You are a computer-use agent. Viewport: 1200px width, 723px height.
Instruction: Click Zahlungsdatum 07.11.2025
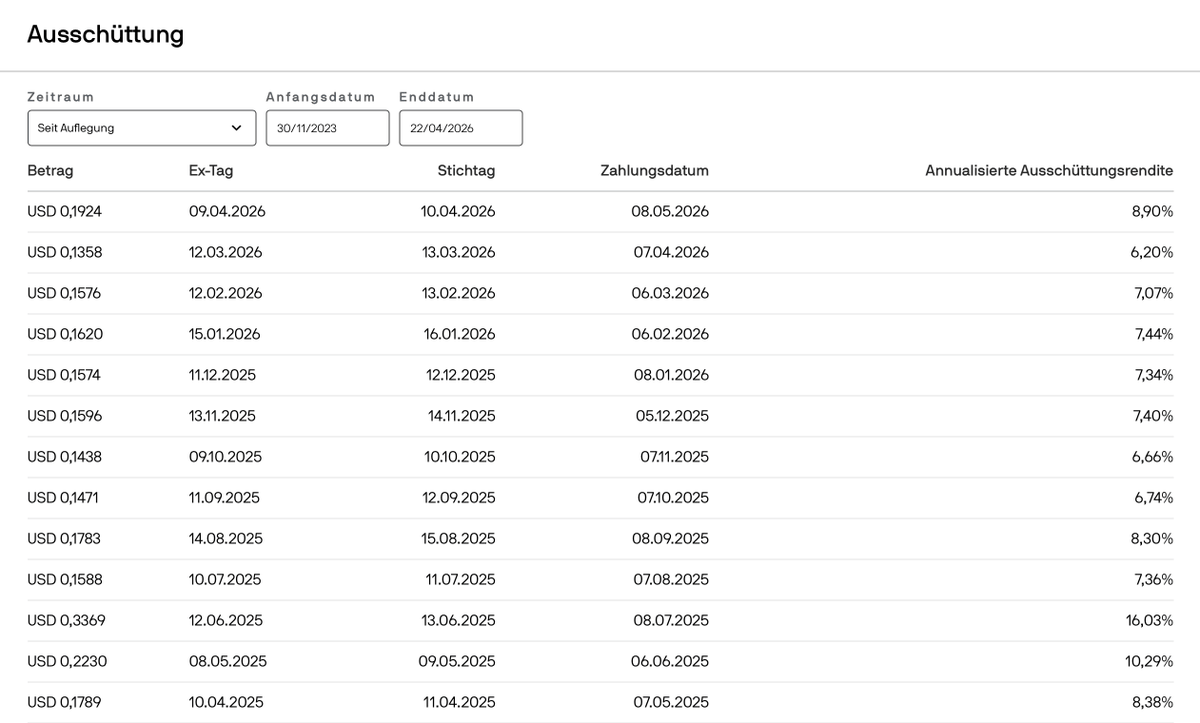click(675, 457)
